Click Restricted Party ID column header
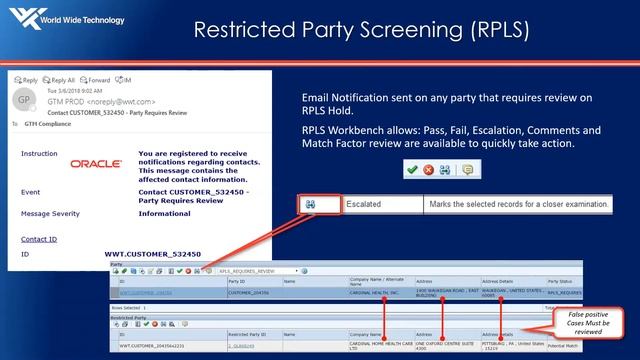The image size is (640, 360). pyautogui.click(x=247, y=334)
